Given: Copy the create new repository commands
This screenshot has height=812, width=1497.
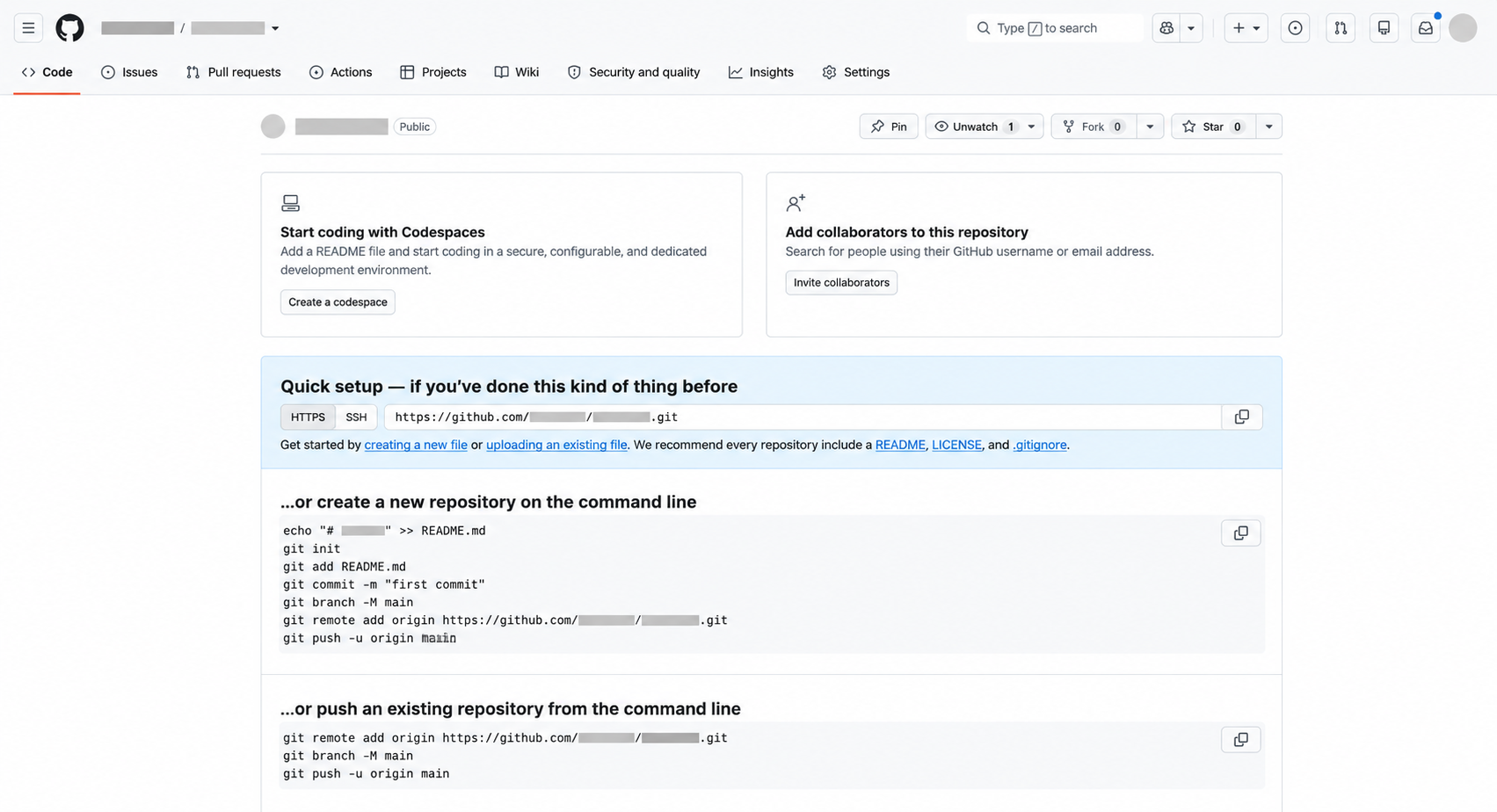Looking at the screenshot, I should 1241,533.
